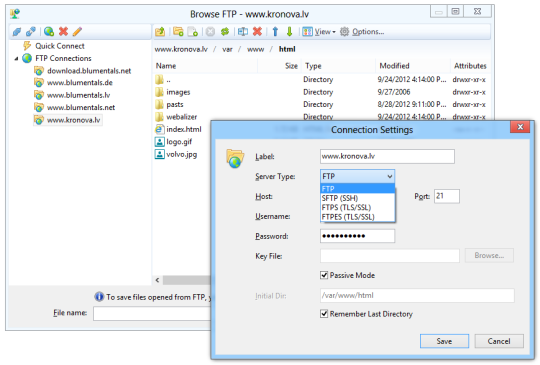Viewport: 540px width, 365px height.
Task: Click the FTP Connections globe icon
Action: (27, 58)
